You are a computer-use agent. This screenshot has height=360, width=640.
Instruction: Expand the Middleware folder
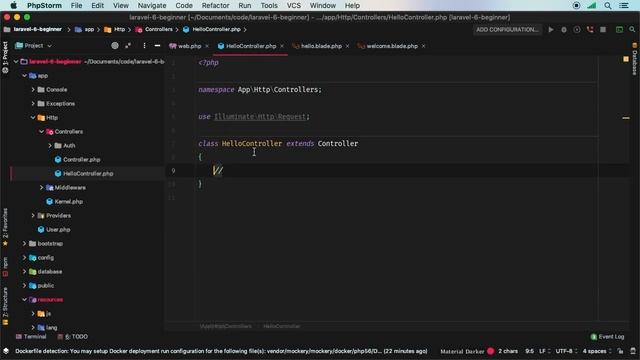coord(42,187)
